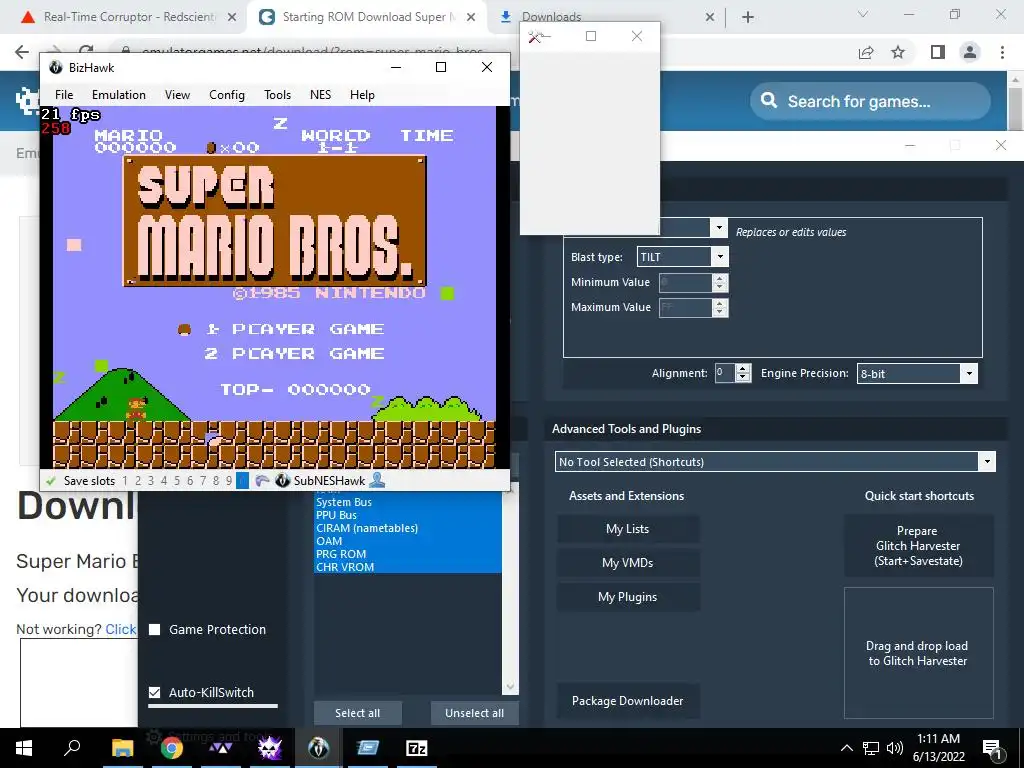
Task: Select the System Bus memory domain
Action: [408, 502]
